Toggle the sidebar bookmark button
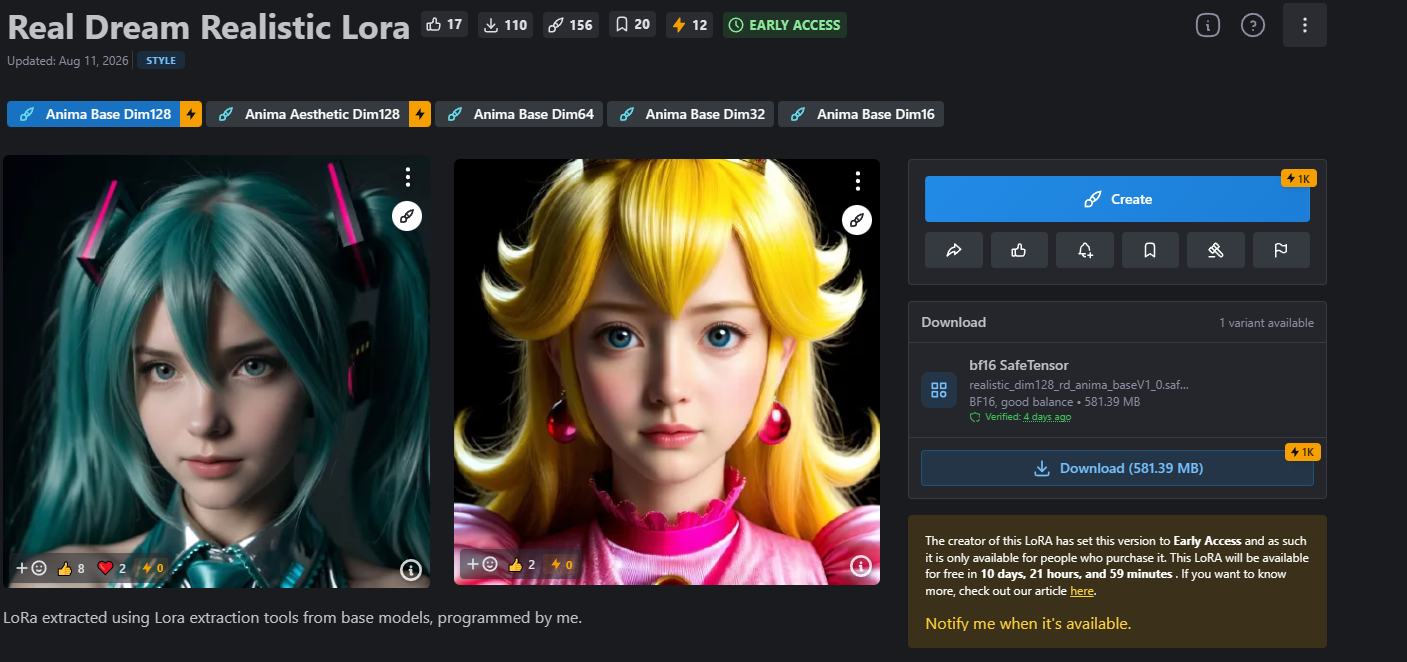The width and height of the screenshot is (1407, 662). (x=1150, y=250)
